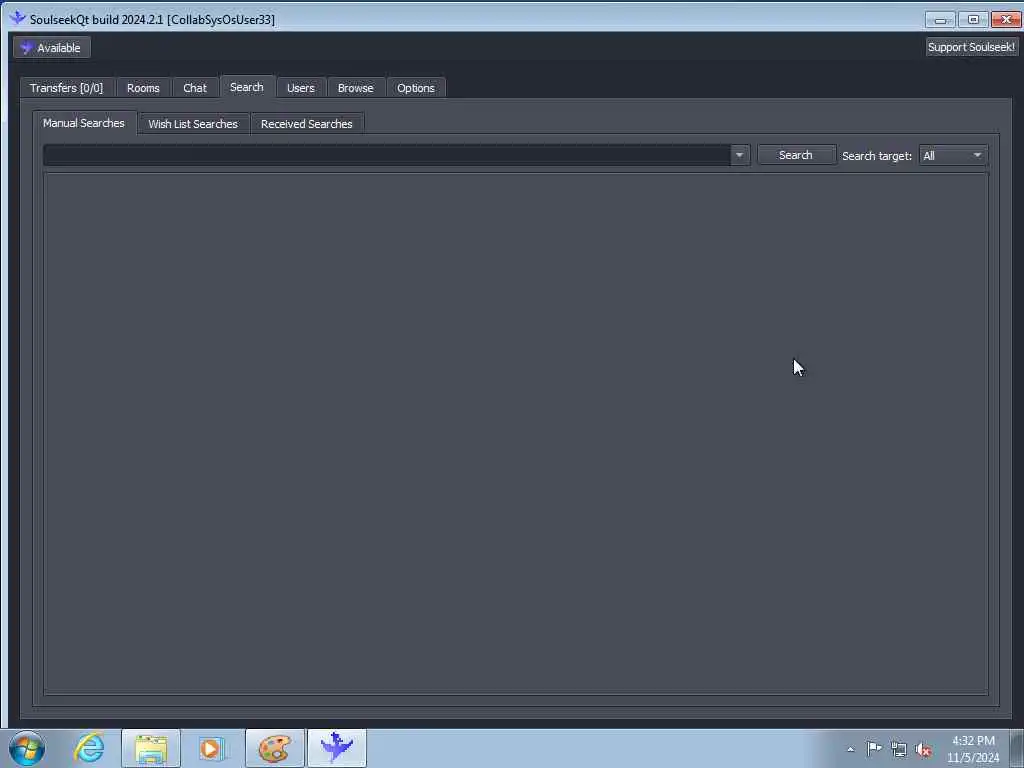Image resolution: width=1024 pixels, height=768 pixels.
Task: Minimize the SoulseekQt window
Action: pyautogui.click(x=940, y=20)
